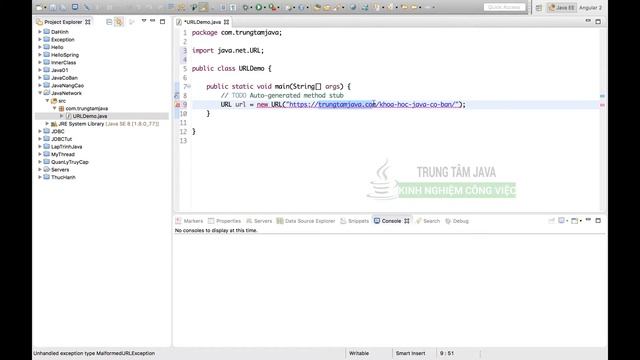The image size is (640, 360).
Task: Click the Smart Insert status field
Action: pos(410,353)
